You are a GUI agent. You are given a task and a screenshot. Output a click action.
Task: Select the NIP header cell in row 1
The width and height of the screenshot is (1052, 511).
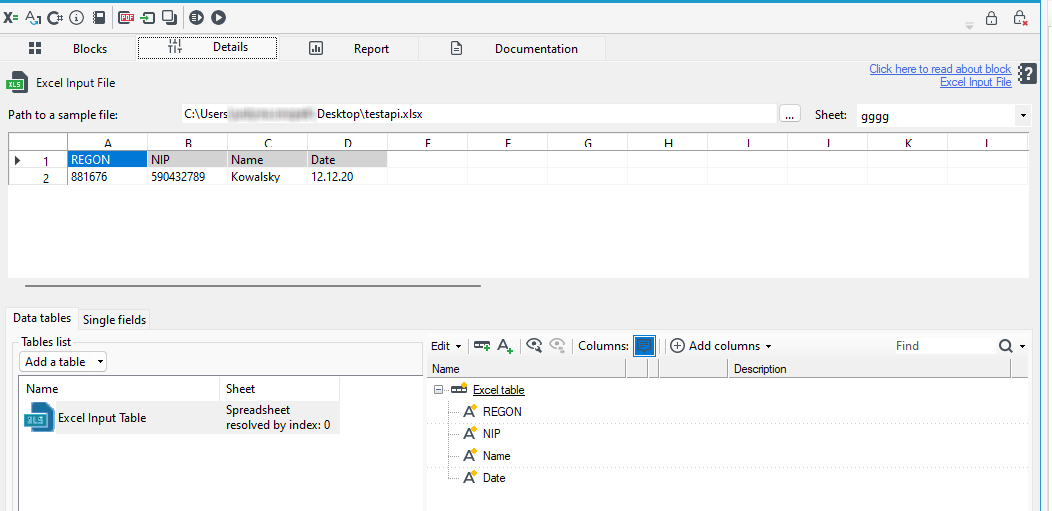[x=187, y=160]
